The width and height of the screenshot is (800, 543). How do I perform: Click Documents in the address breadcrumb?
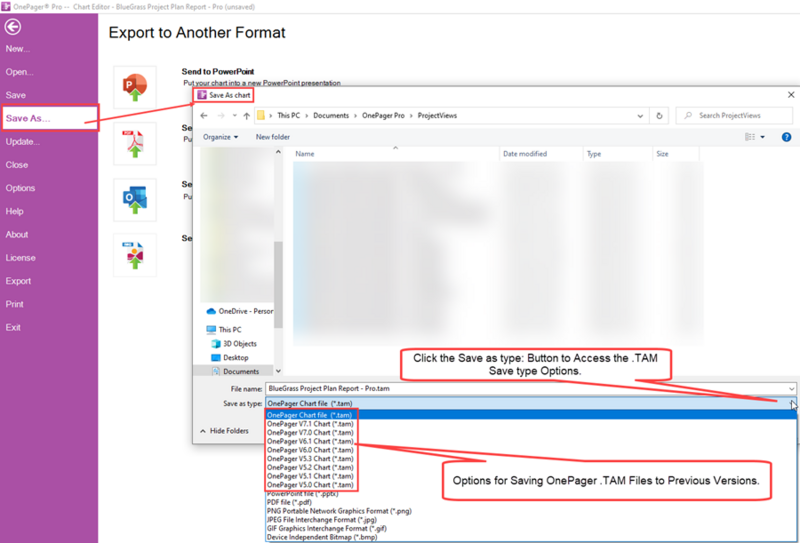click(331, 116)
